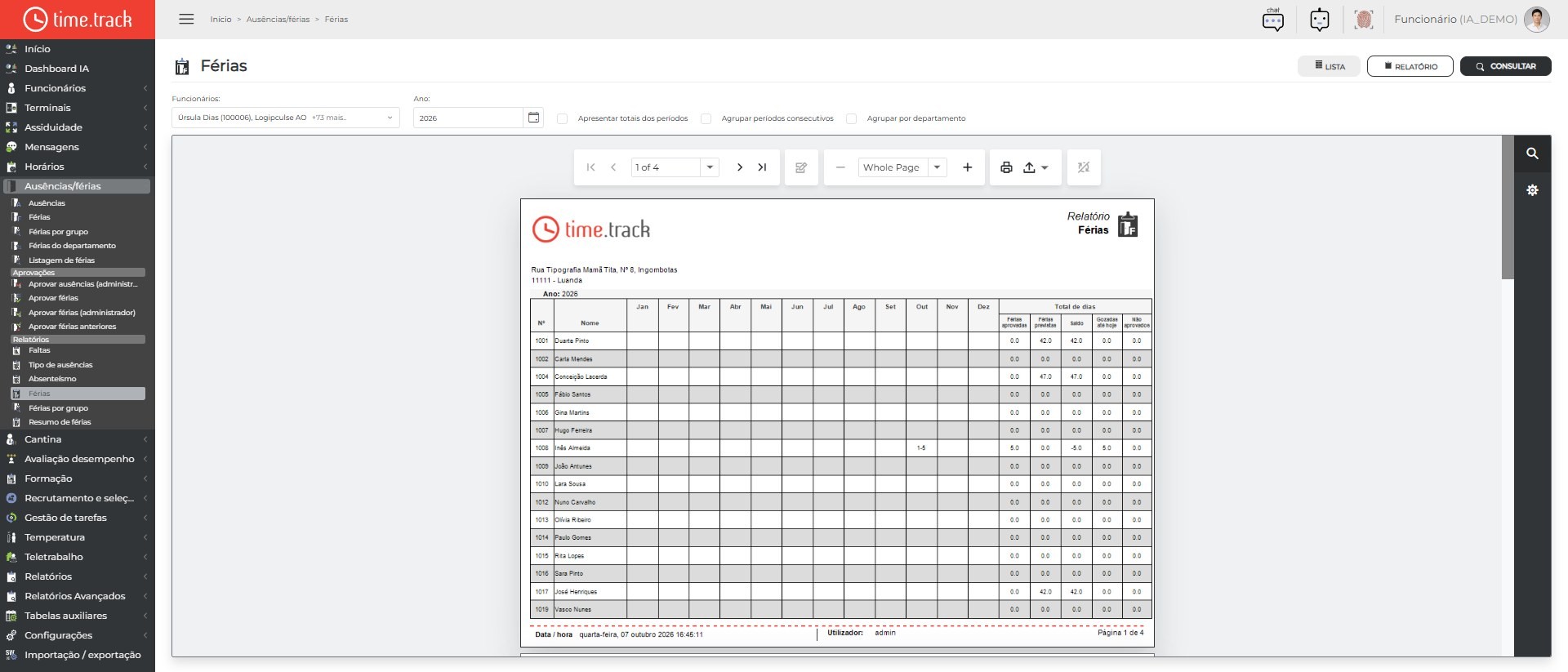1568x672 pixels.
Task: Open the calendar picker beside Ano field
Action: pyautogui.click(x=533, y=118)
